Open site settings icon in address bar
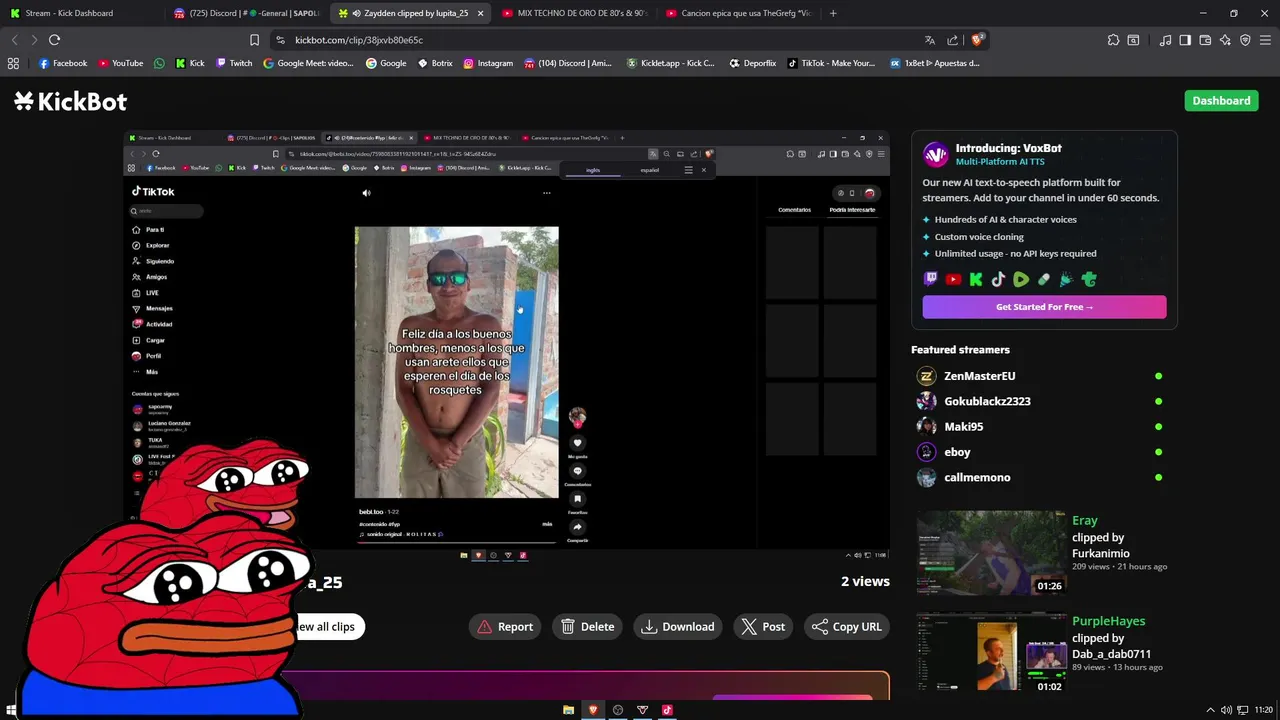 [280, 40]
